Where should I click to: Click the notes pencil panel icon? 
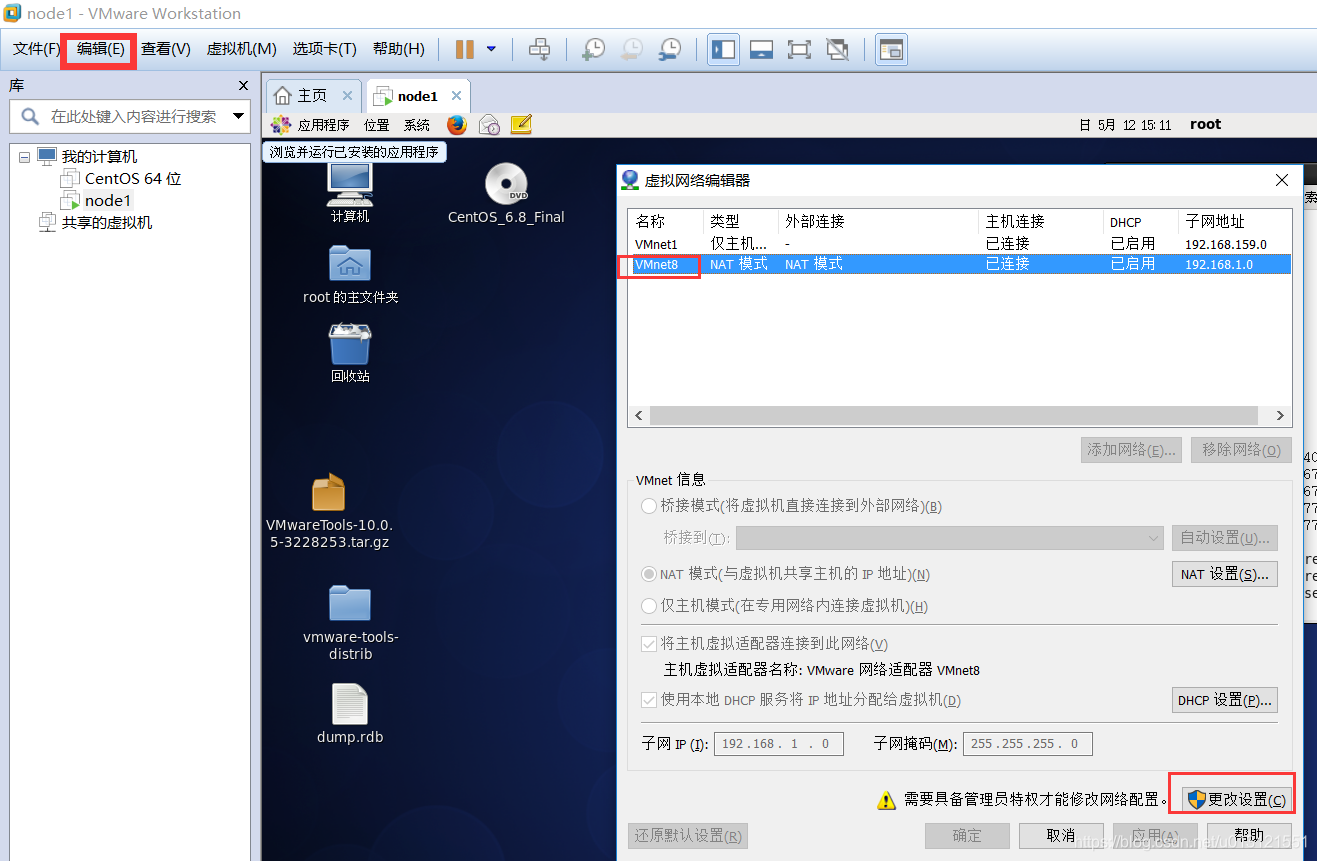[521, 125]
